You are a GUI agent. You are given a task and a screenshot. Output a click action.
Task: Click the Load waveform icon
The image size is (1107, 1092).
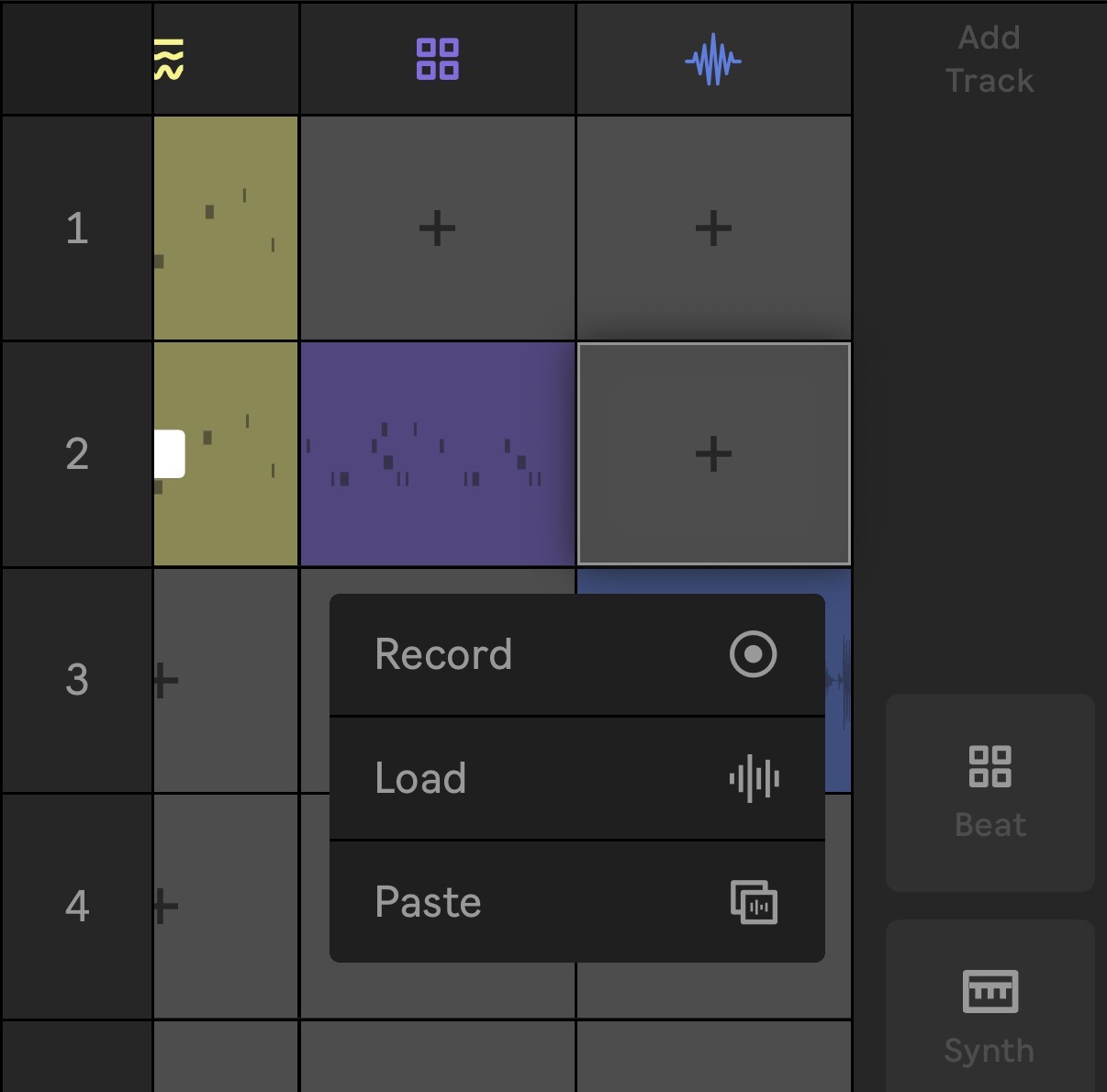pyautogui.click(x=755, y=778)
